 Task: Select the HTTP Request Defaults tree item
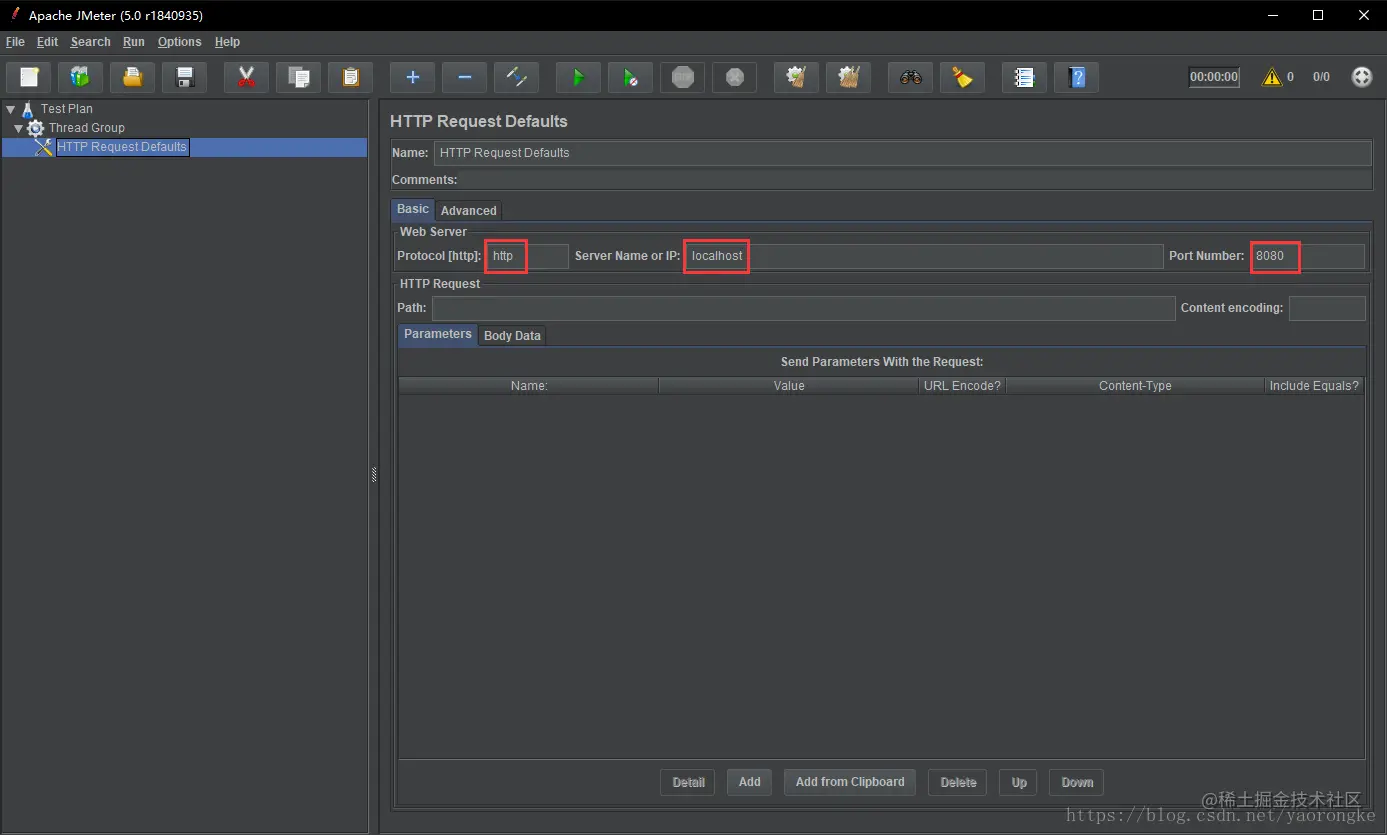[122, 147]
